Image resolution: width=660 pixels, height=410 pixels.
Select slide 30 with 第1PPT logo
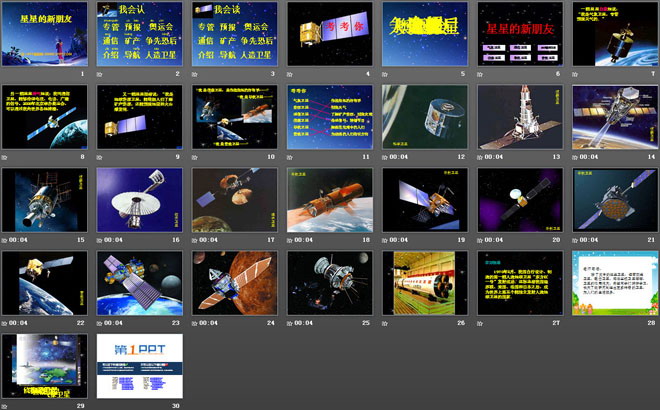(140, 366)
